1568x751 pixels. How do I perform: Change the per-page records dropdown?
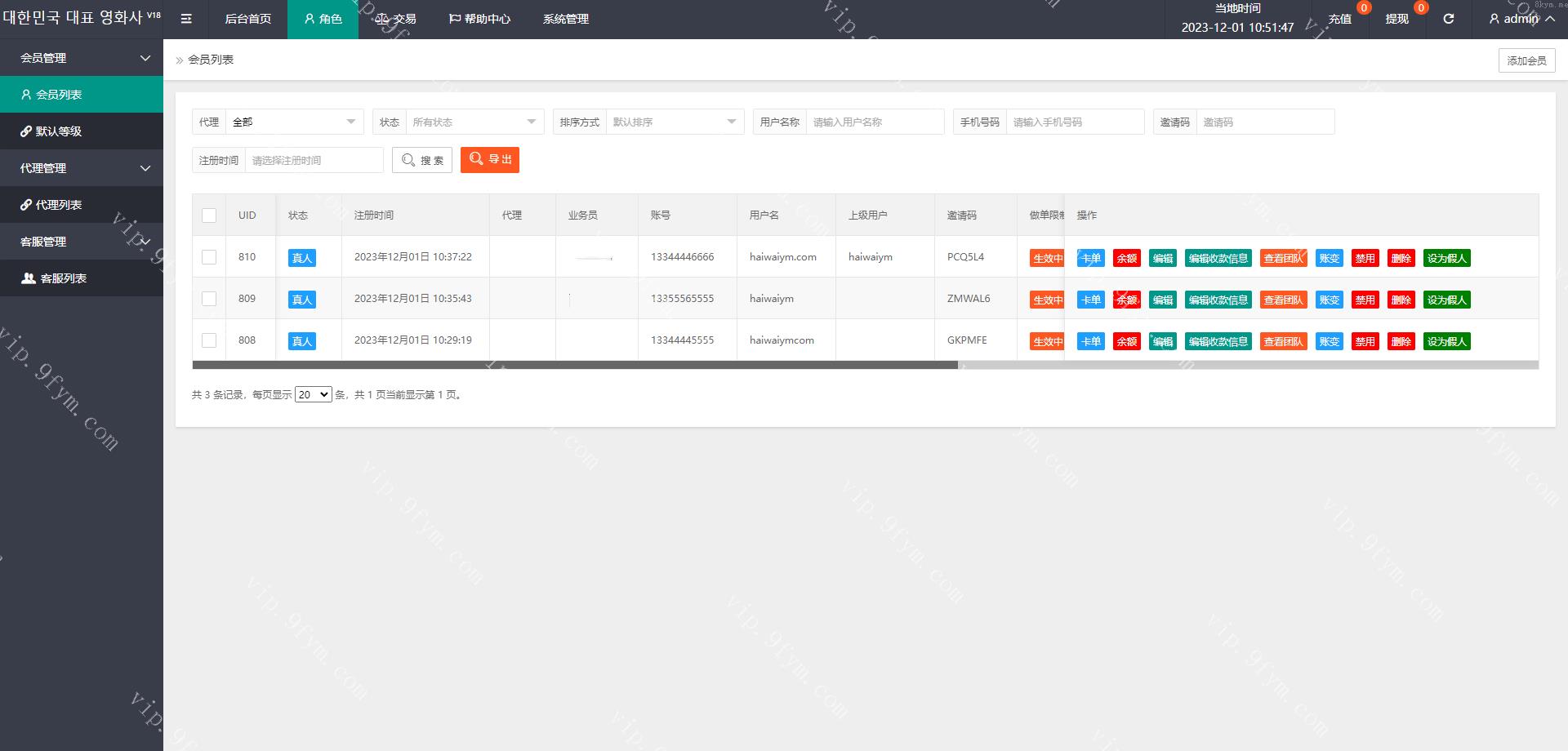click(313, 395)
